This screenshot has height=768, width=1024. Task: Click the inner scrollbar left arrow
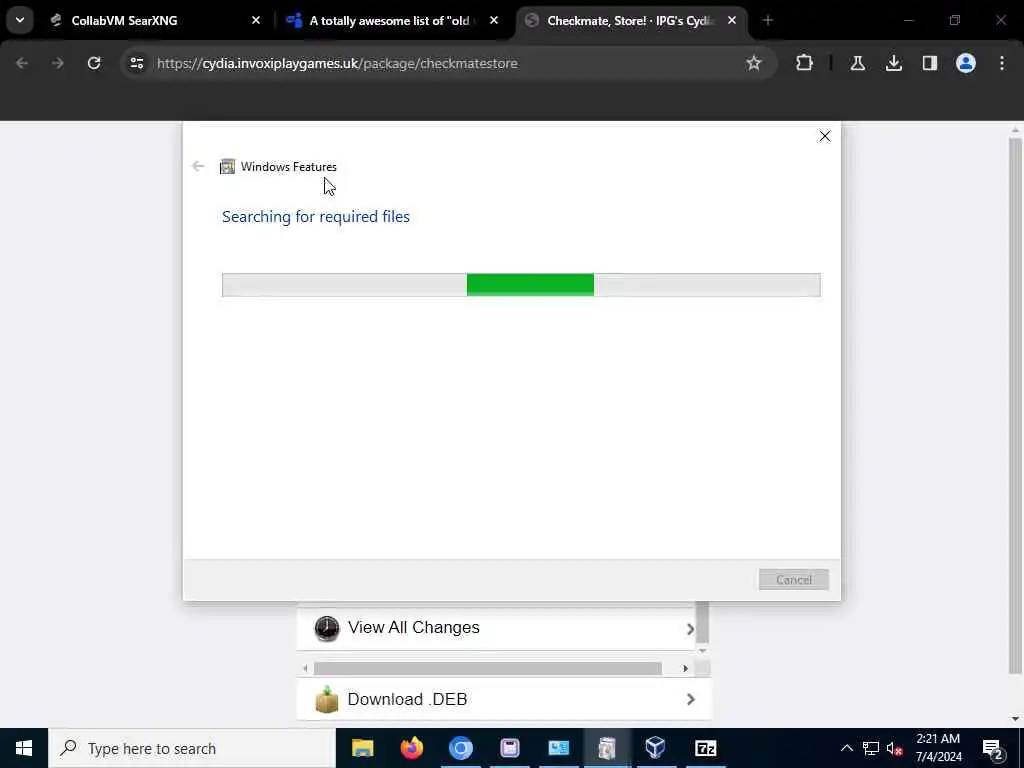tap(305, 669)
